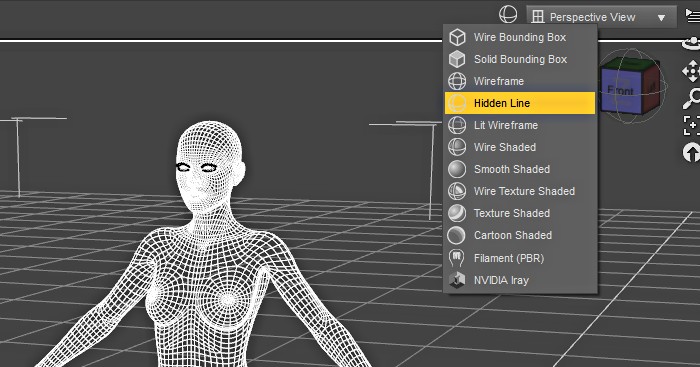Choose Solid Bounding Box option

(521, 59)
